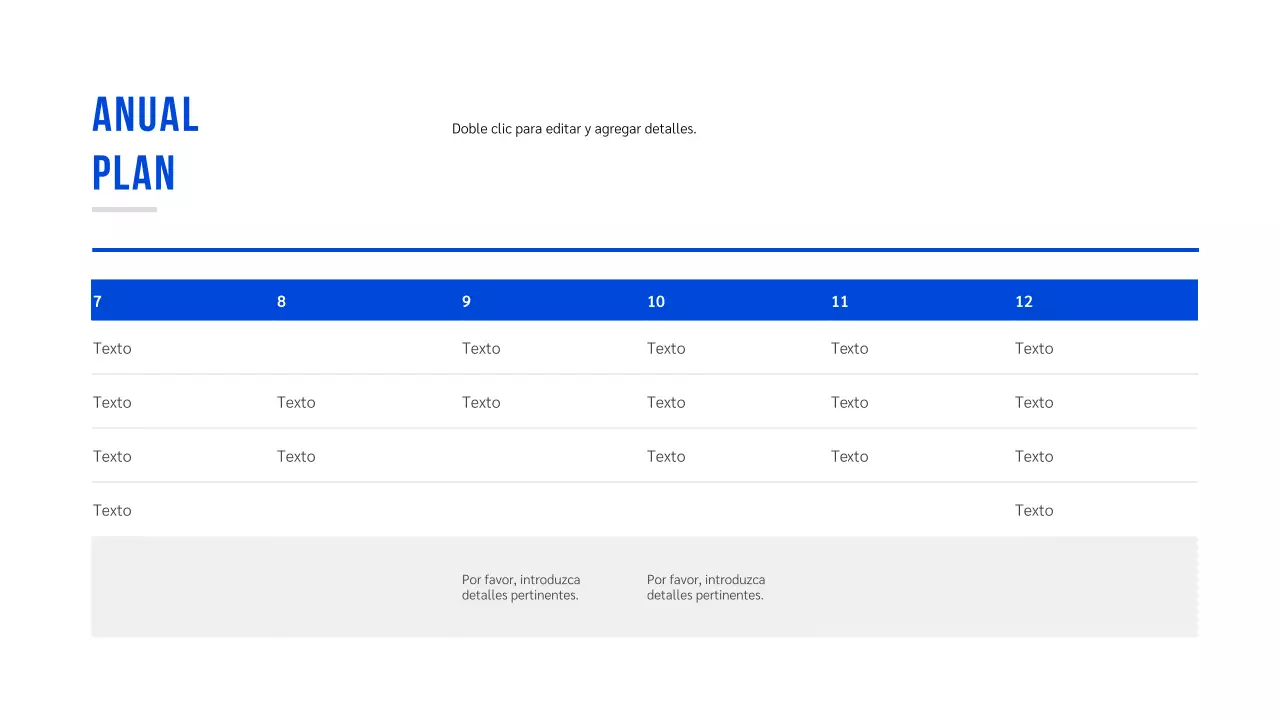Select first-row Texto under column 12
Viewport: 1280px width, 720px height.
[1034, 348]
